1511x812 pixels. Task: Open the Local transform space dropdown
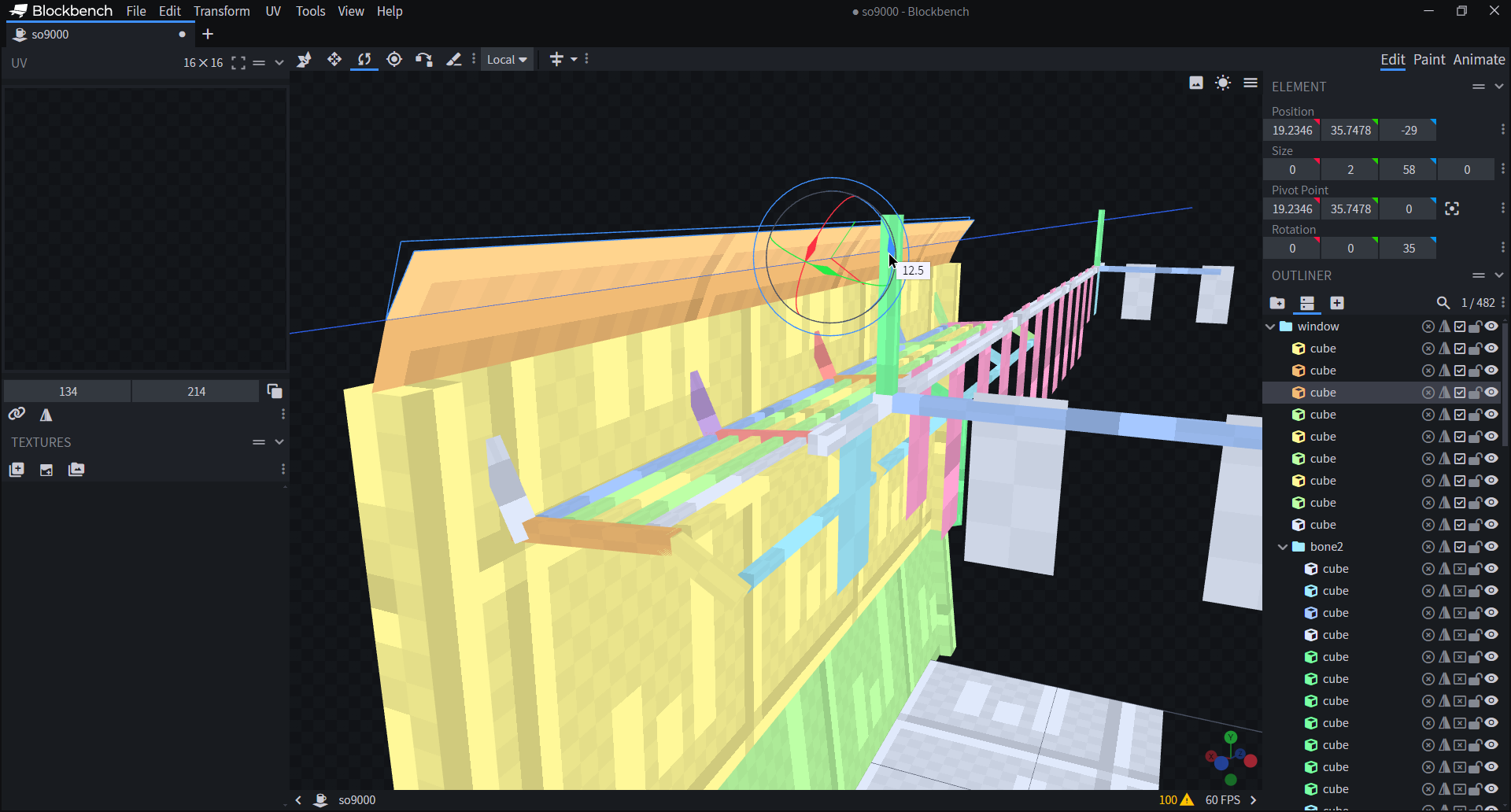pyautogui.click(x=507, y=60)
